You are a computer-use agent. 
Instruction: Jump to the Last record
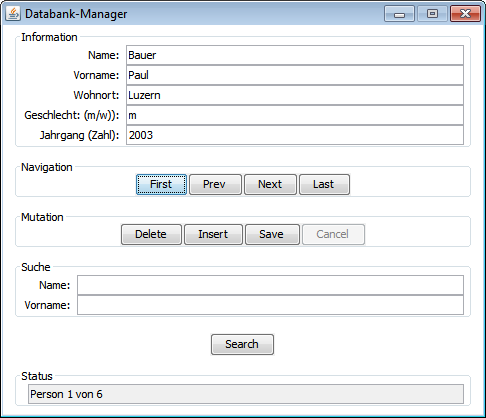tap(324, 184)
